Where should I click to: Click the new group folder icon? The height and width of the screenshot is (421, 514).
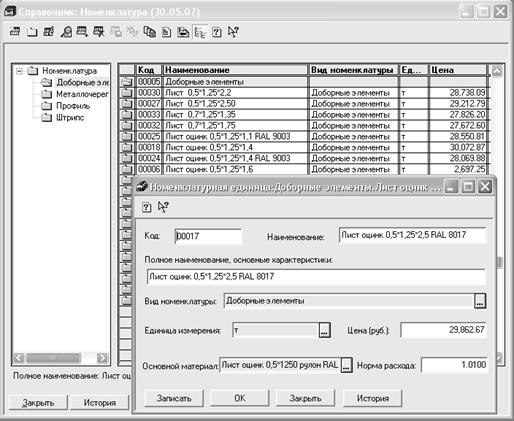pyautogui.click(x=32, y=32)
